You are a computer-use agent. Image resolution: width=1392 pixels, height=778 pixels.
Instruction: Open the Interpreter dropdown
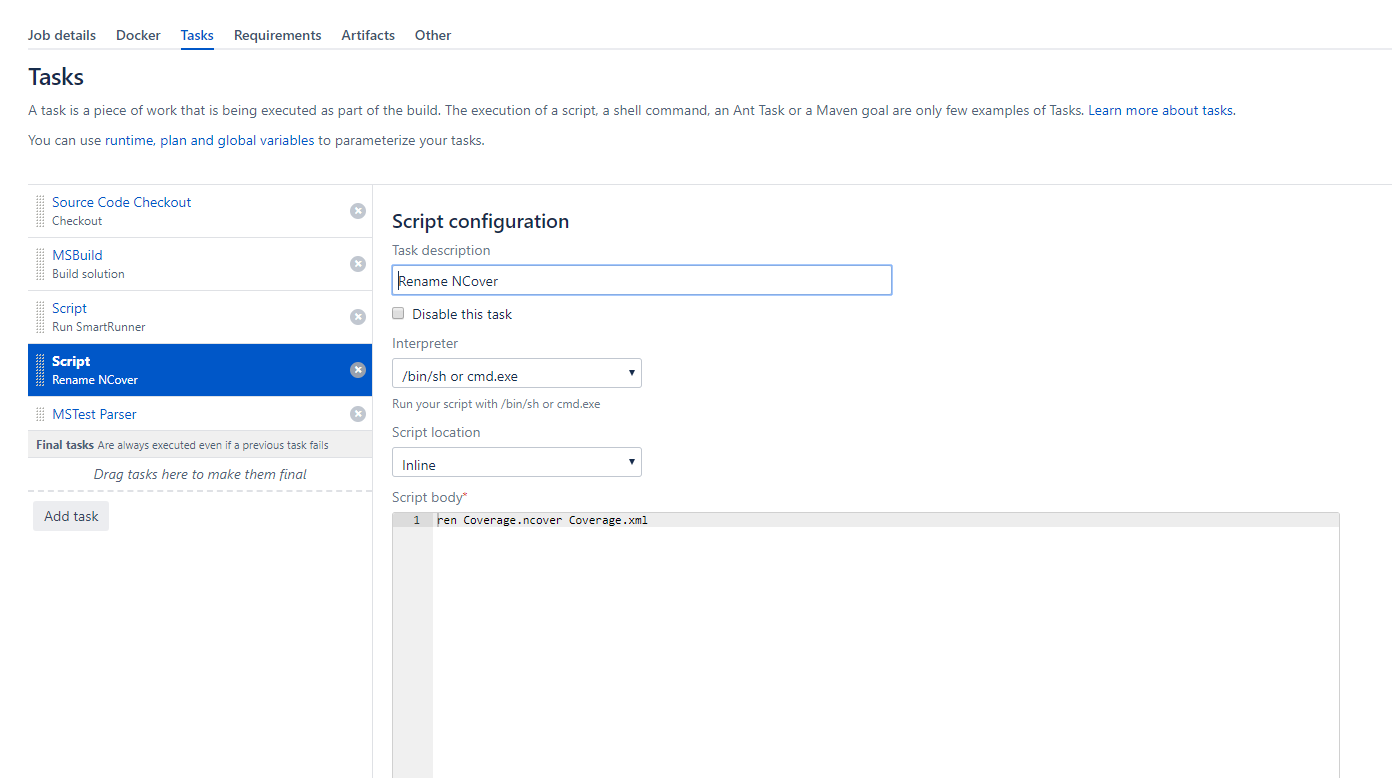[x=516, y=374]
